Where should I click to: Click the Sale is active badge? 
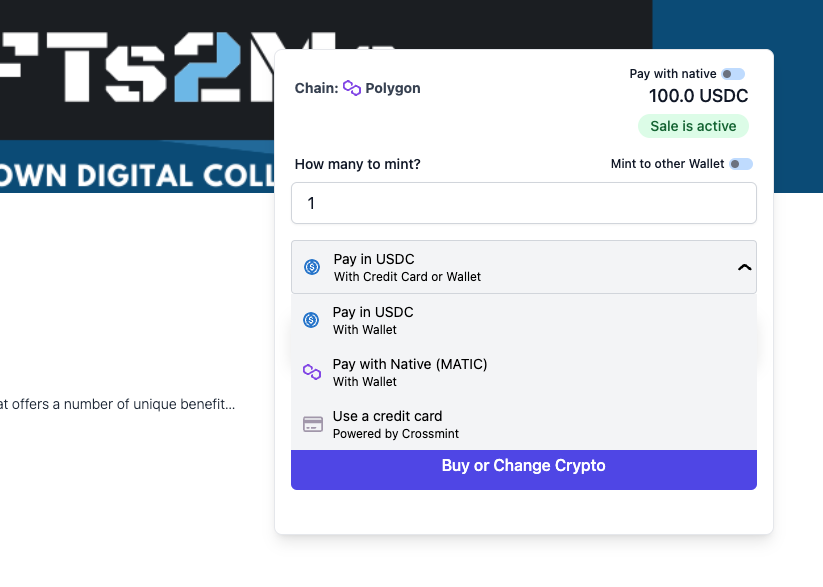(x=693, y=126)
